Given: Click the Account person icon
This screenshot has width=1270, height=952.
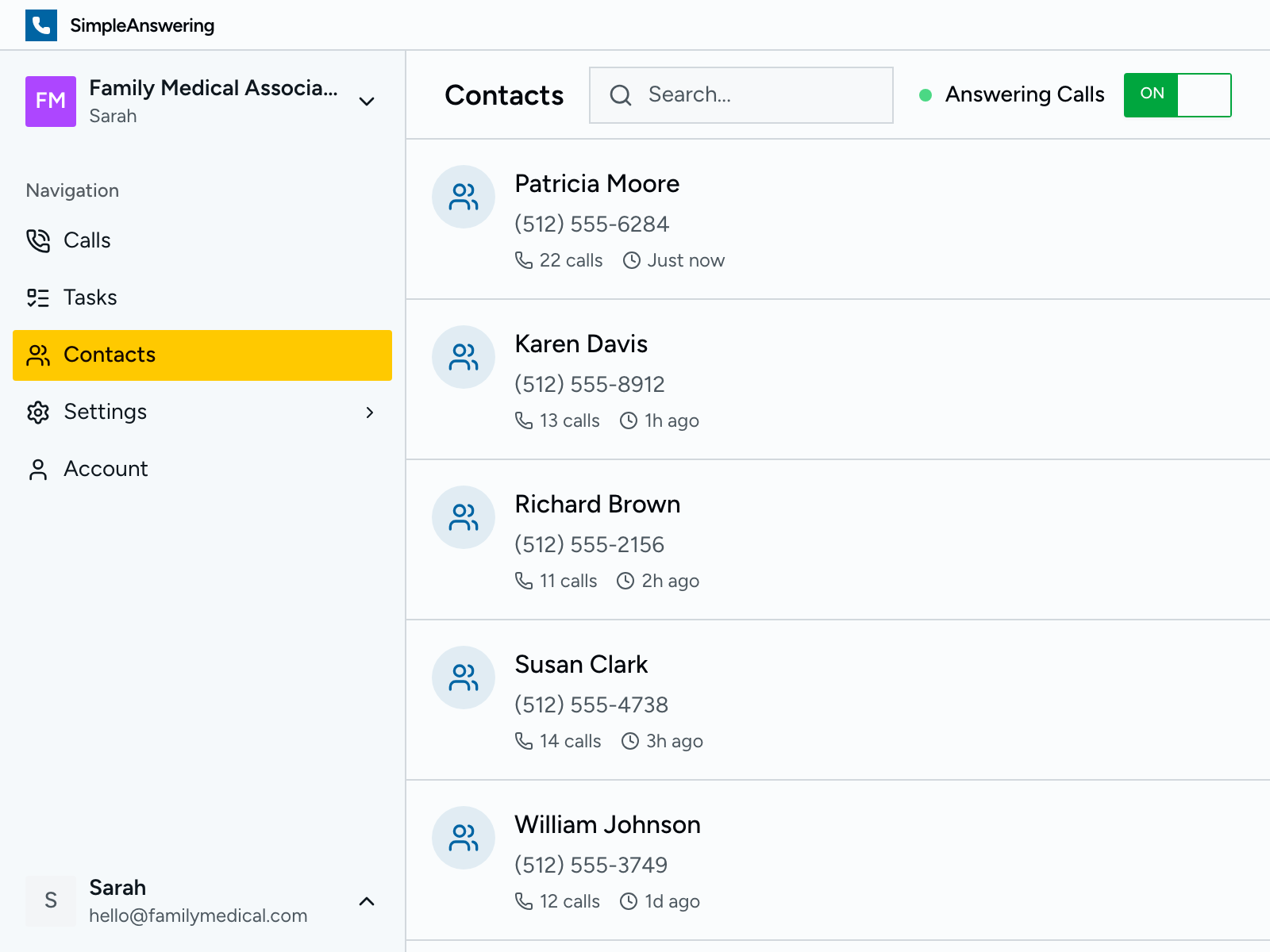Looking at the screenshot, I should tap(38, 469).
